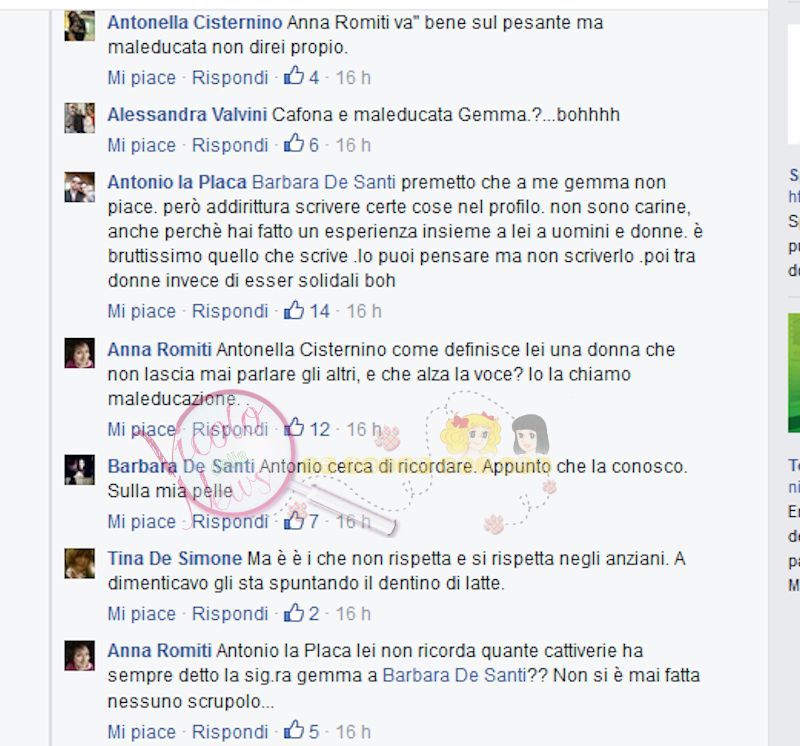Click the thumbs-up icon with 14 likes
This screenshot has width=800, height=746.
294,310
